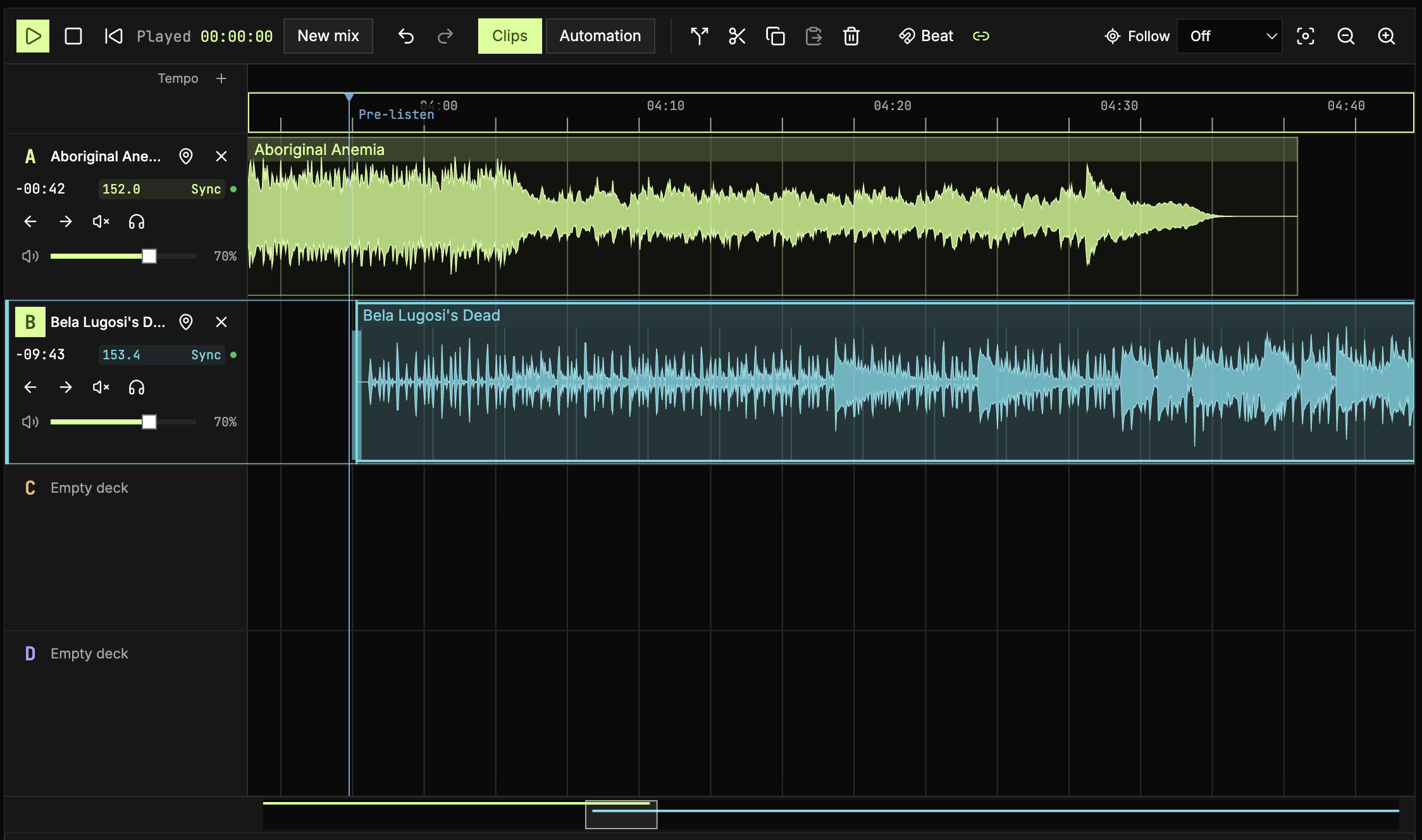Click the copy clip icon

775,36
